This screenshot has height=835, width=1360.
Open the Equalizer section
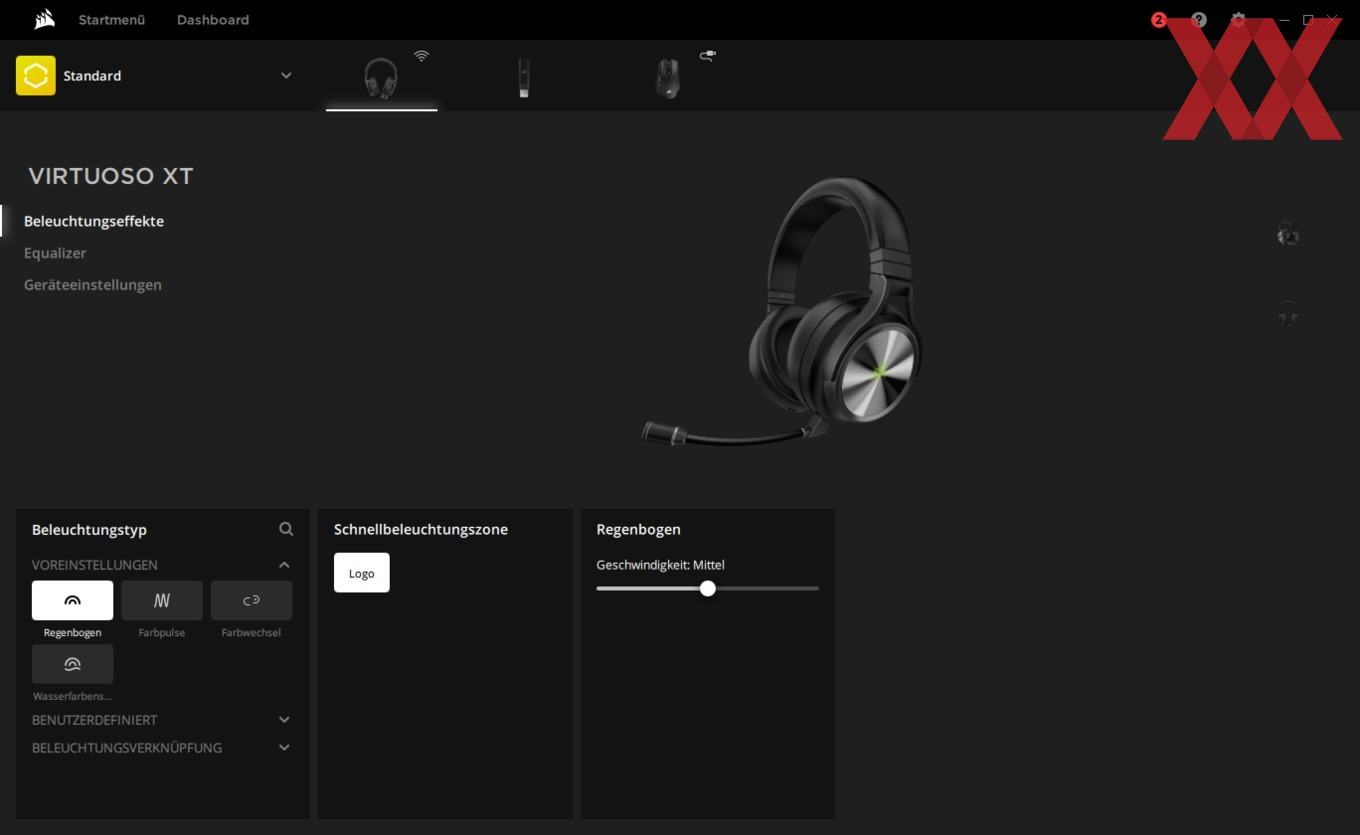pos(55,253)
